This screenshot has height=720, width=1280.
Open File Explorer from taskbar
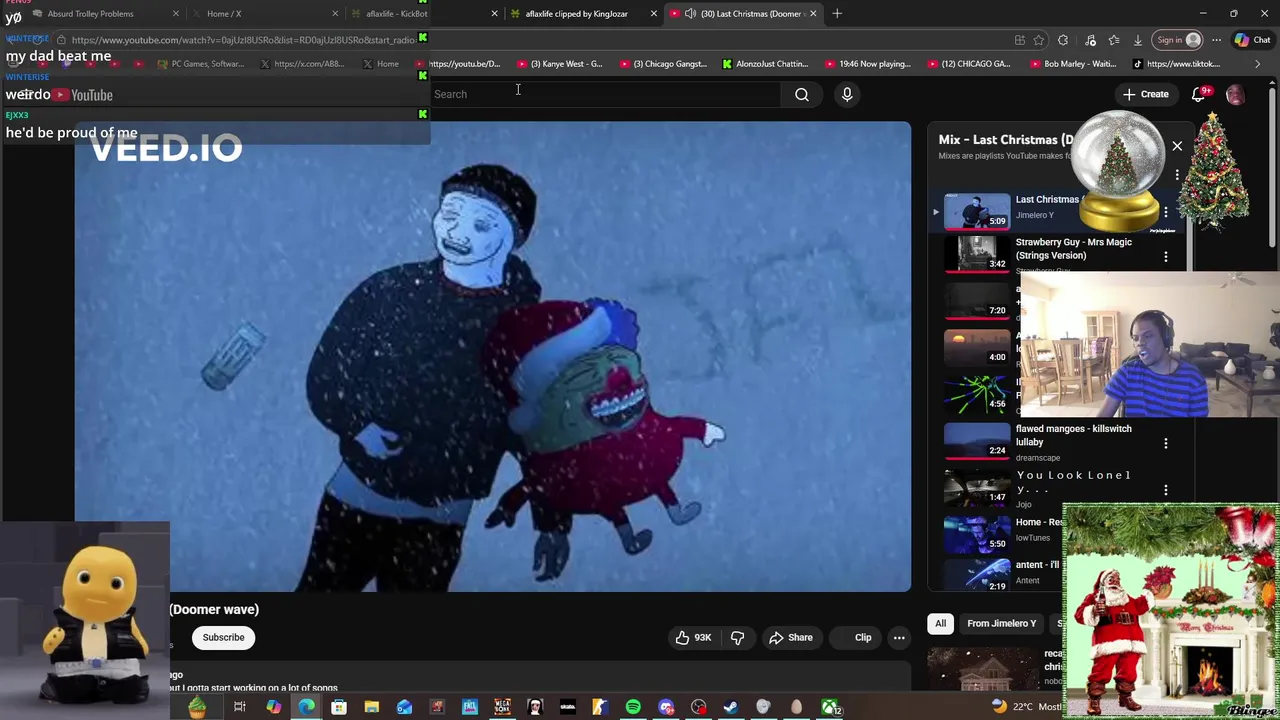pyautogui.click(x=371, y=708)
